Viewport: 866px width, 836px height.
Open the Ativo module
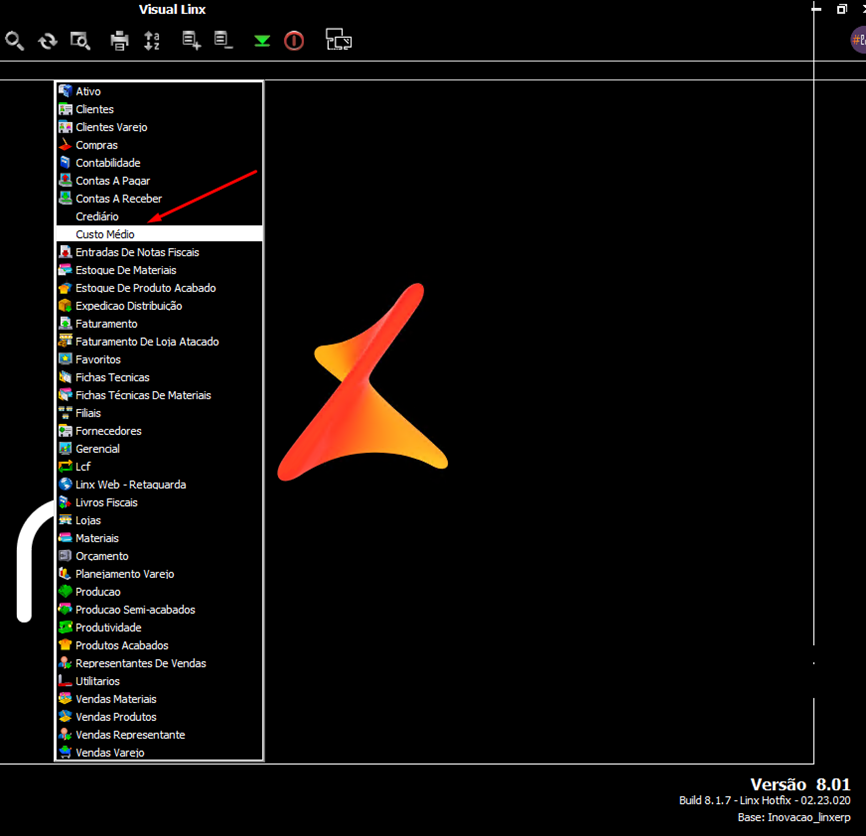[159, 91]
